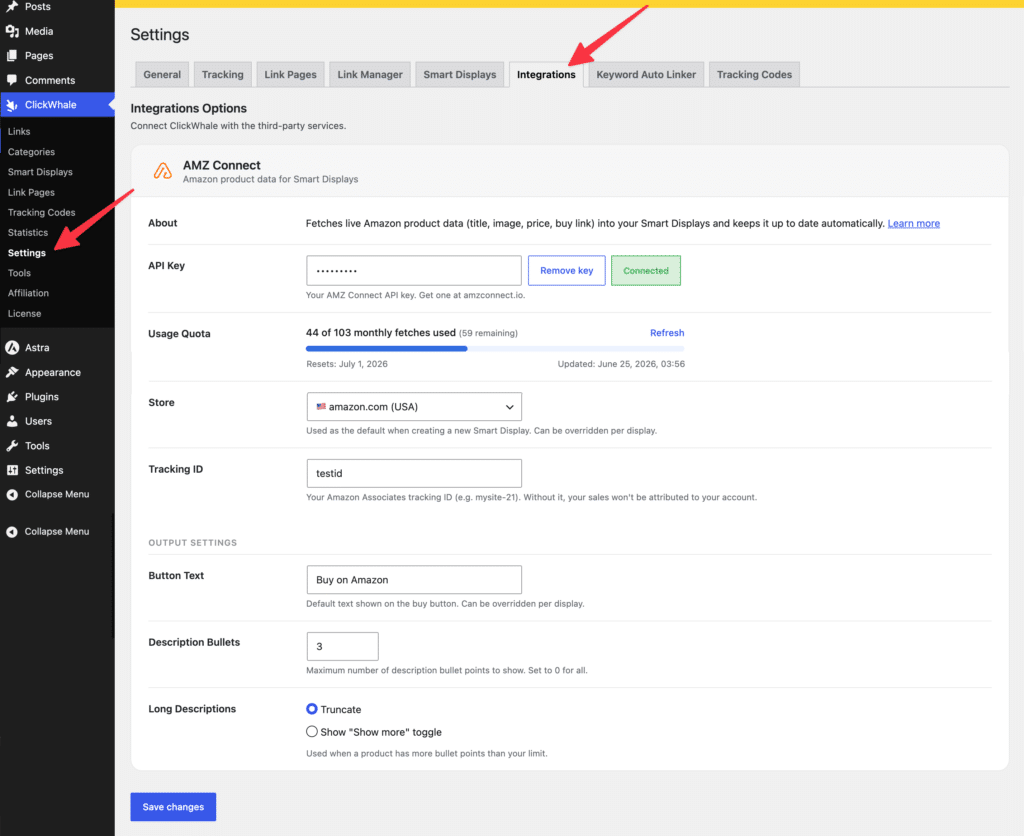
Task: Open the Learn more link
Action: pos(914,223)
